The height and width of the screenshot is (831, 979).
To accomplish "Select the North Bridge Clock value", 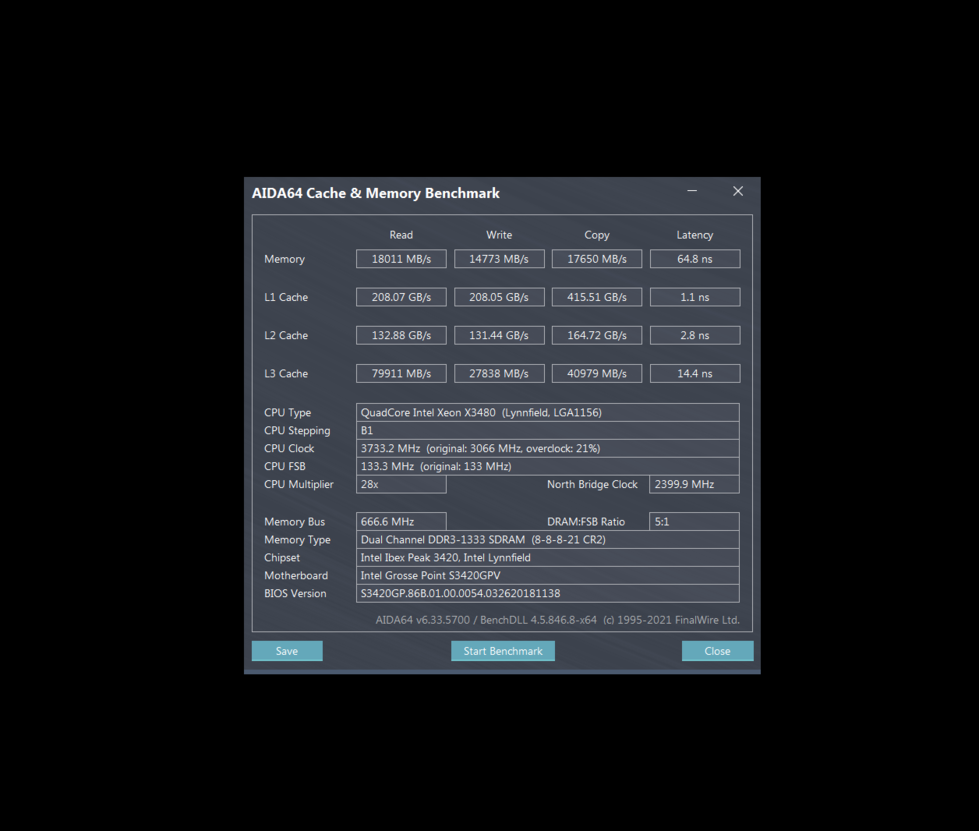I will coord(694,484).
